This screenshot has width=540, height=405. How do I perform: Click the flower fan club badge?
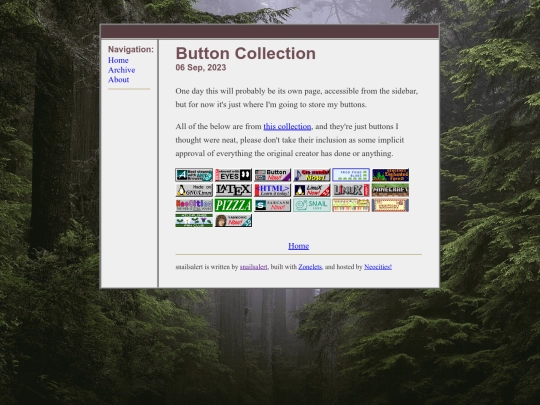pos(194,220)
